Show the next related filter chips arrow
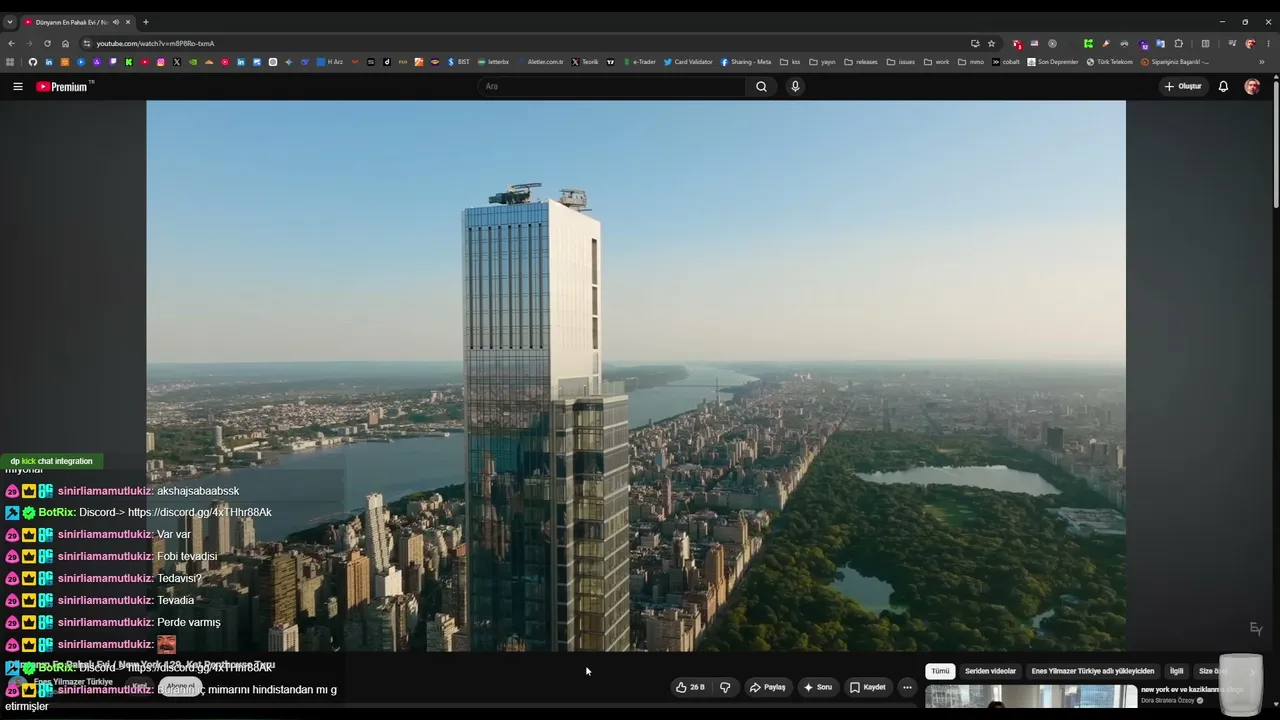 click(x=1252, y=672)
